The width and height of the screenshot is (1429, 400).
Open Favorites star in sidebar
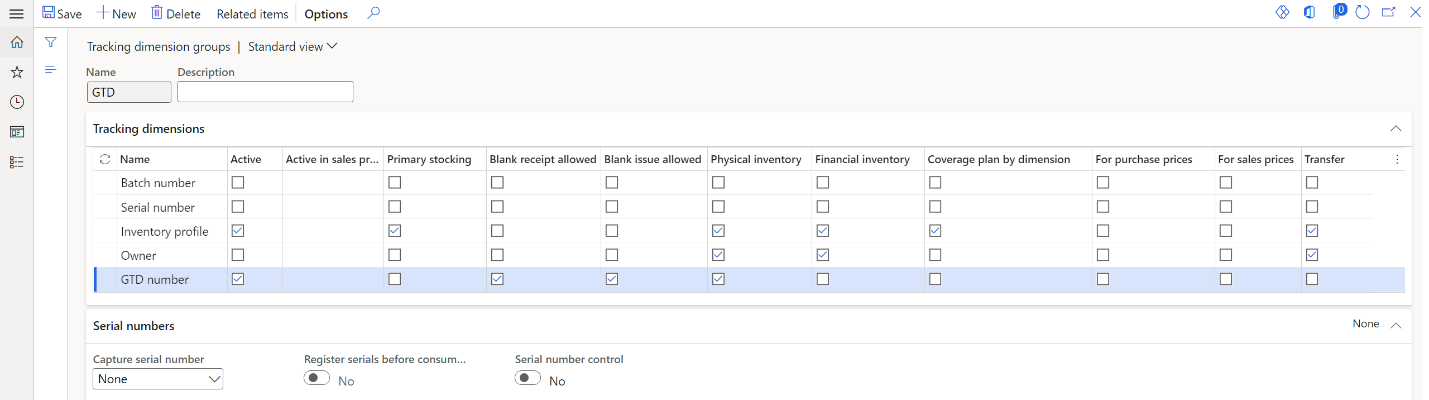coord(16,72)
